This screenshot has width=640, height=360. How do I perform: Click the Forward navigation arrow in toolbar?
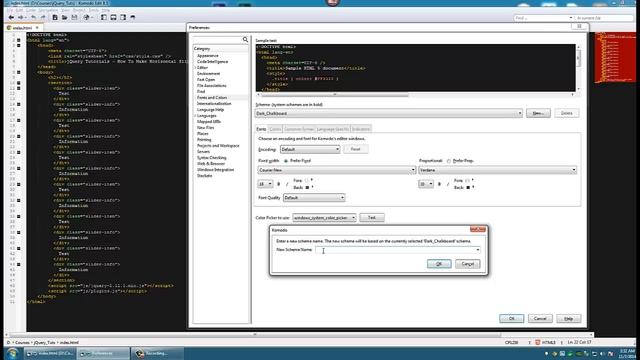tap(20, 18)
